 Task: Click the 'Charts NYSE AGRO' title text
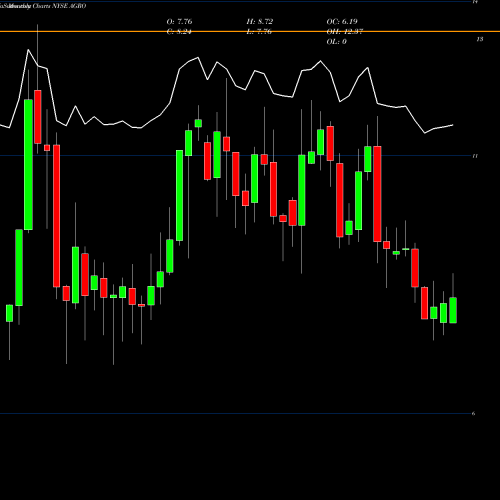59,6
